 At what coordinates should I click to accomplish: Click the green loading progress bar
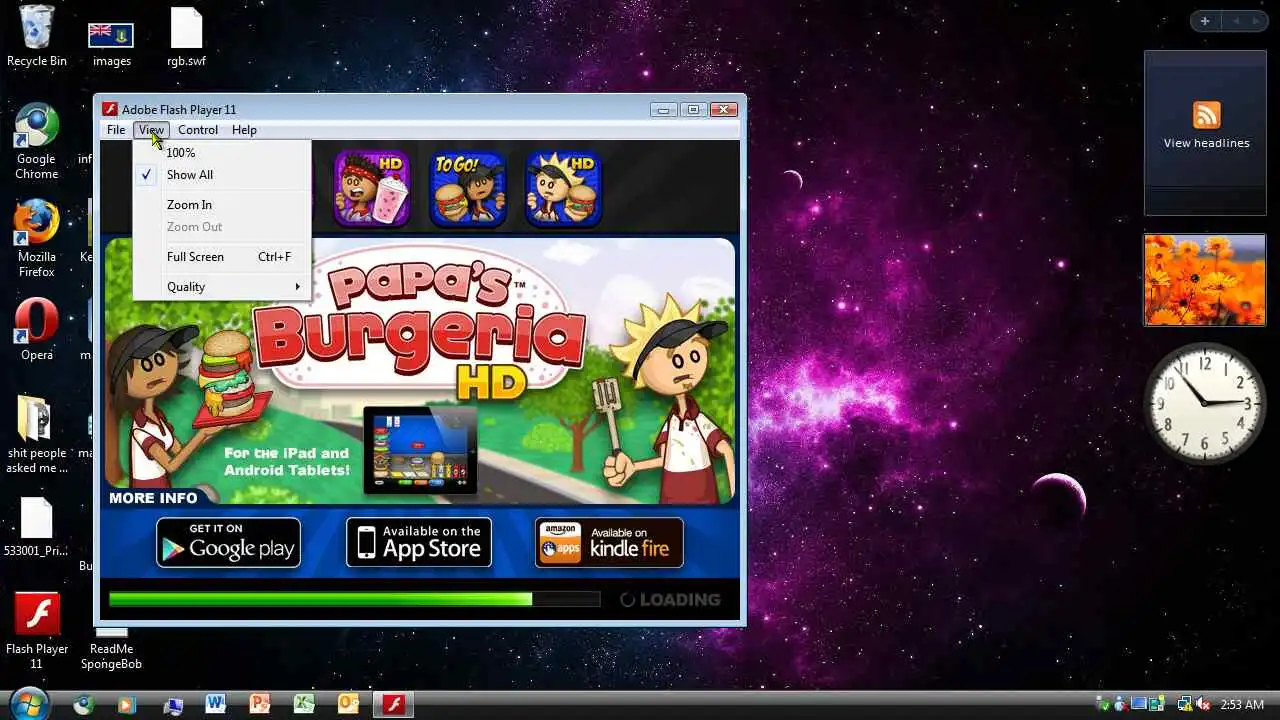[x=354, y=599]
